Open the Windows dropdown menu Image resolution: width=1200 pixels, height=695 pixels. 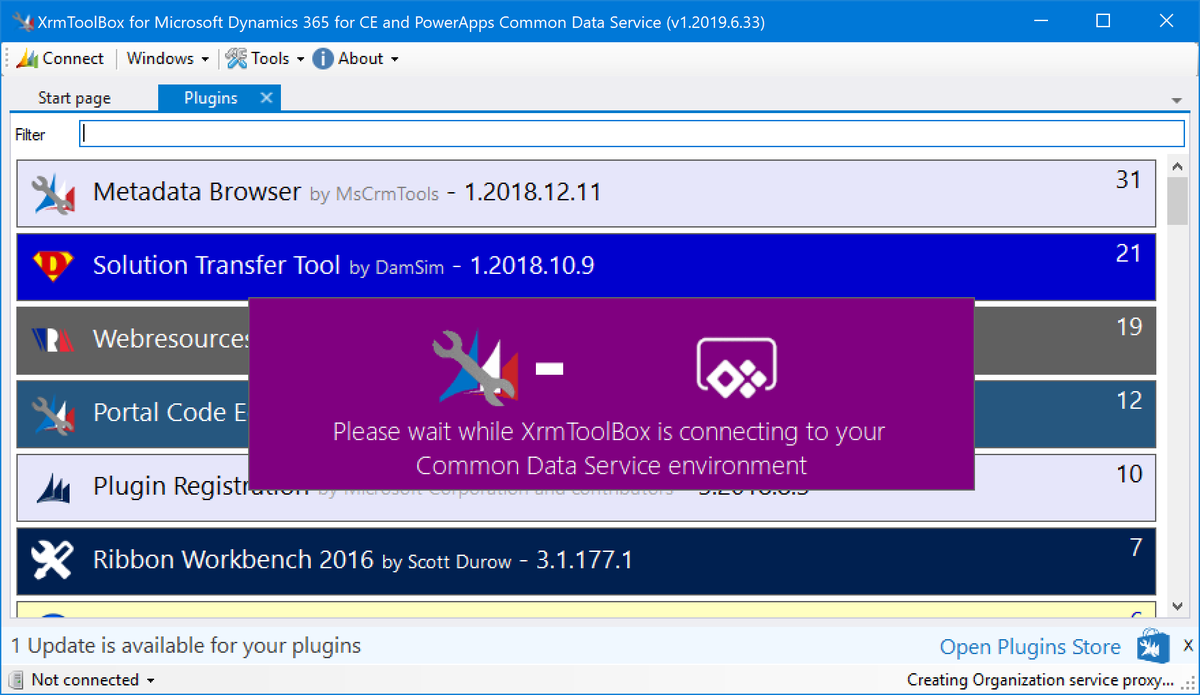click(x=167, y=58)
